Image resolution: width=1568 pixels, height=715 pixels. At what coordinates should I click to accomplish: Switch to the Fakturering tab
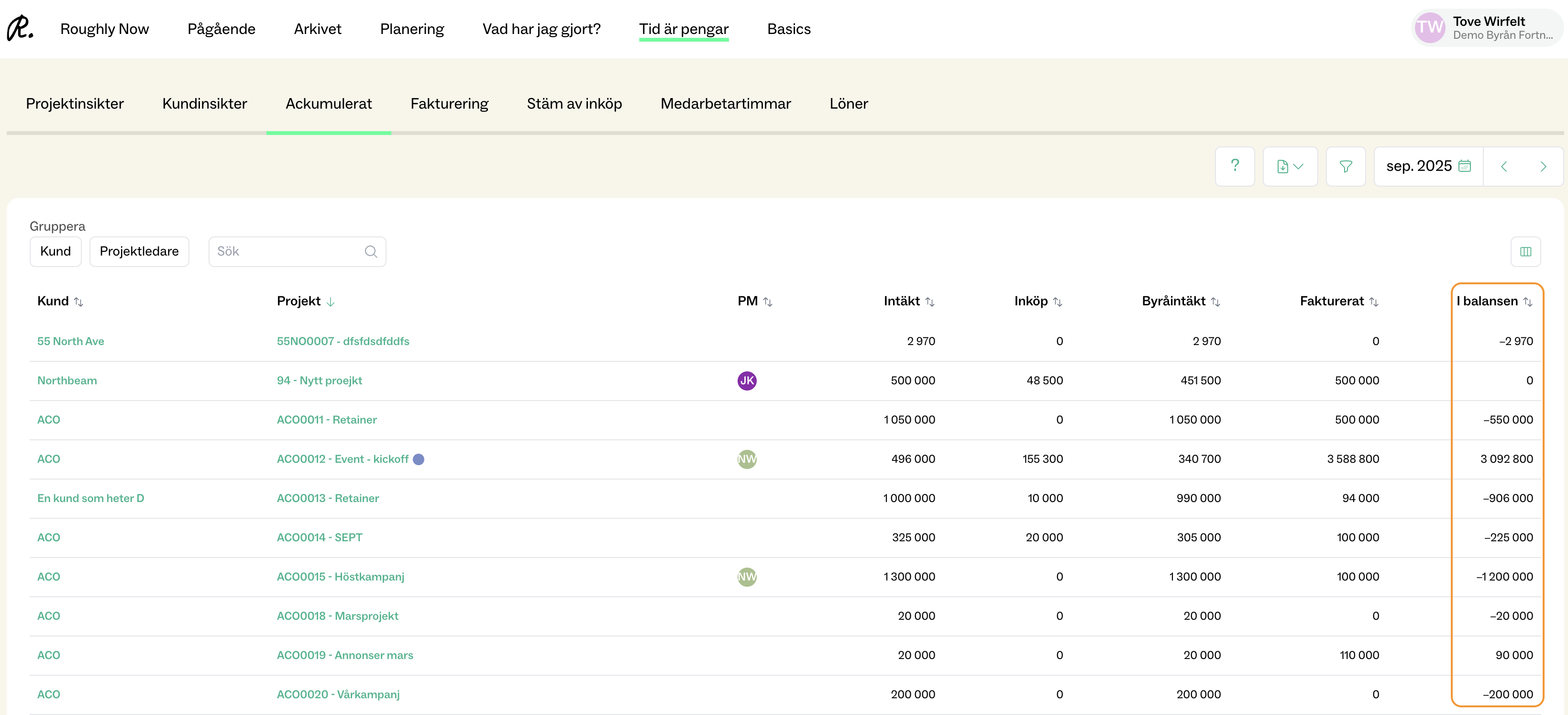coord(449,103)
